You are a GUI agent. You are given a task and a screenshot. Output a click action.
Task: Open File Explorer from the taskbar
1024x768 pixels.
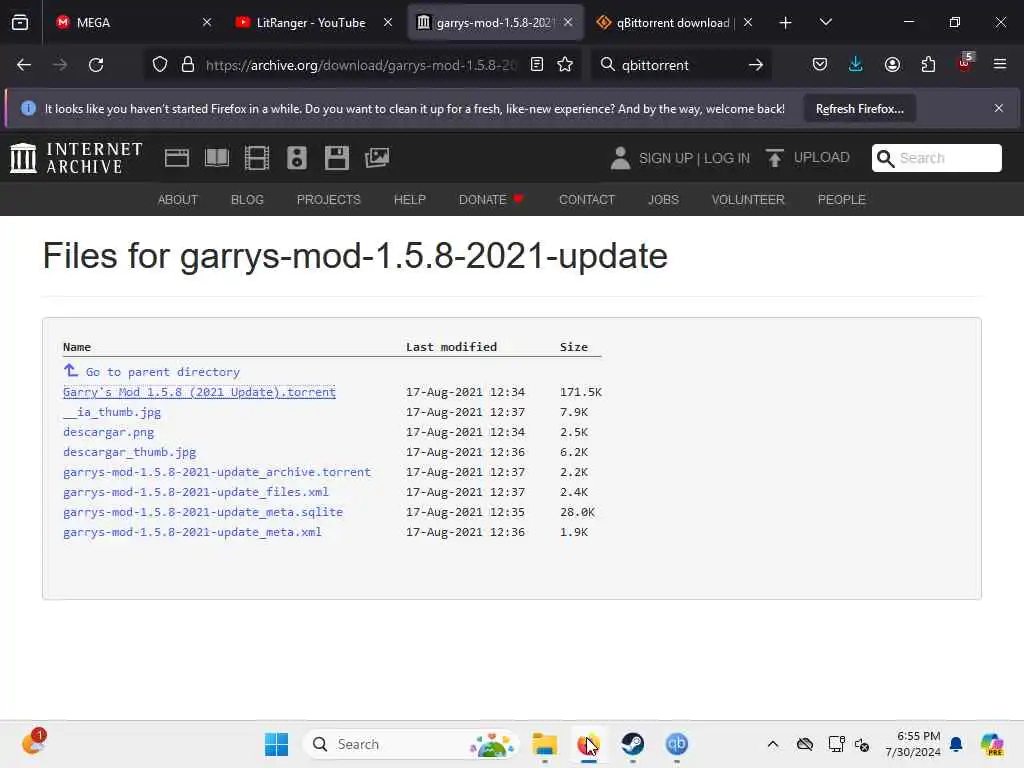point(545,744)
